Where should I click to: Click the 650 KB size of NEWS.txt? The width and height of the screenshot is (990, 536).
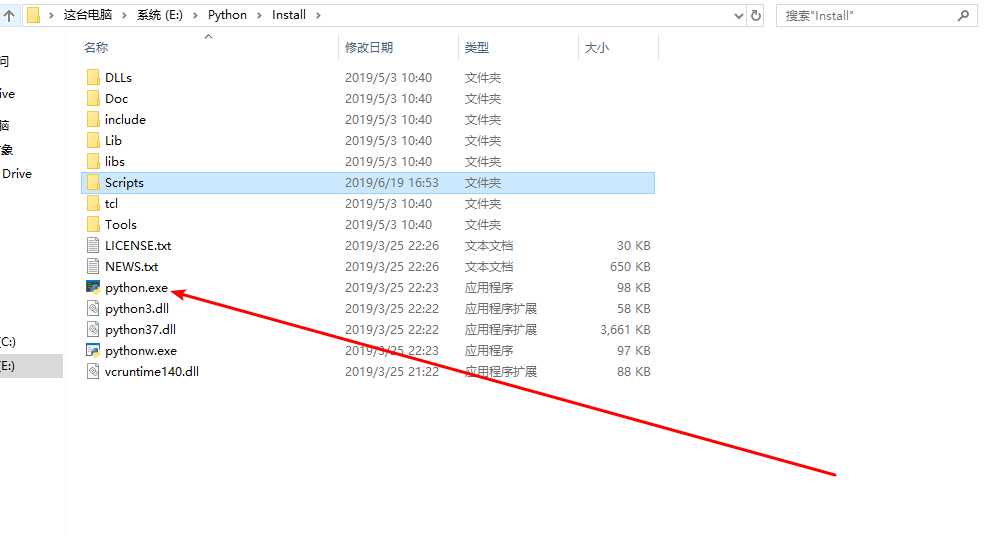pyautogui.click(x=630, y=266)
